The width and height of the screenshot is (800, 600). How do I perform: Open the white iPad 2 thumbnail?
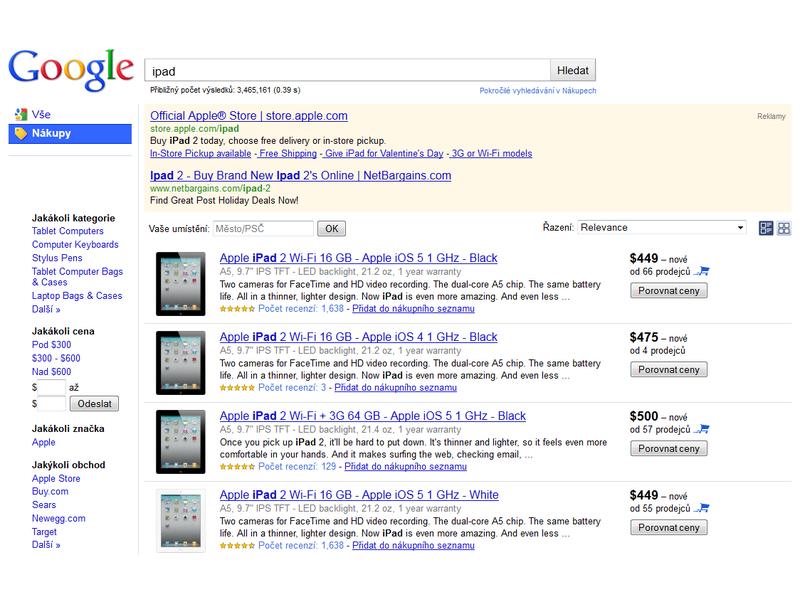tap(181, 521)
